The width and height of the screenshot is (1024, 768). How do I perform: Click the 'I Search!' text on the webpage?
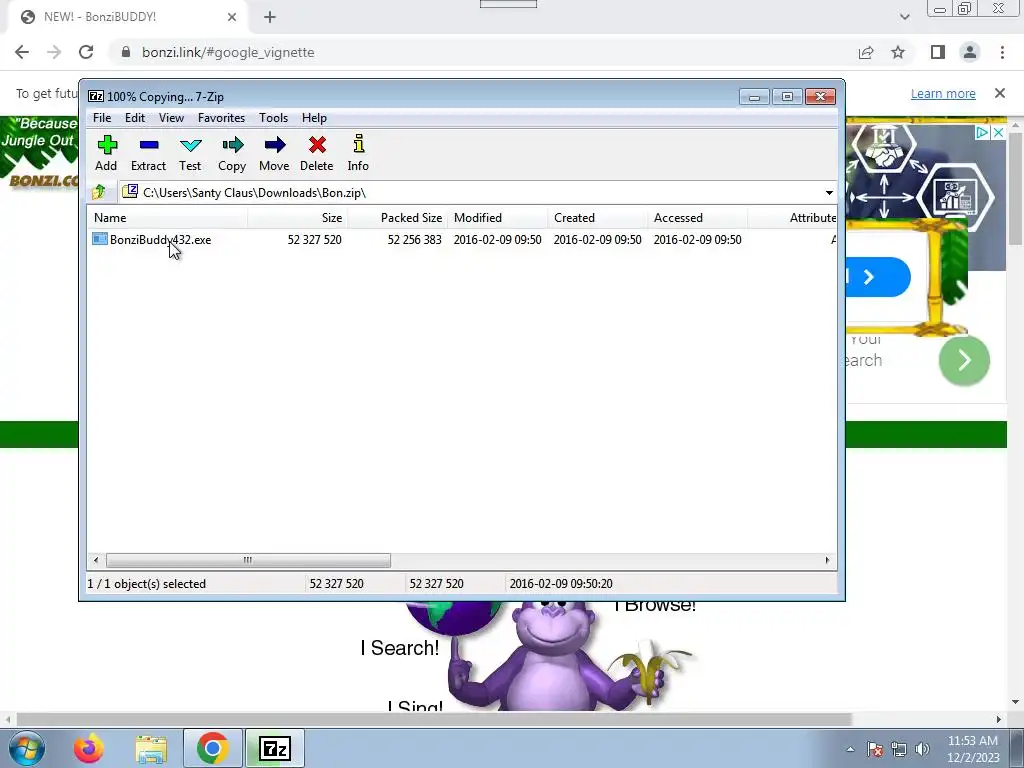click(400, 648)
